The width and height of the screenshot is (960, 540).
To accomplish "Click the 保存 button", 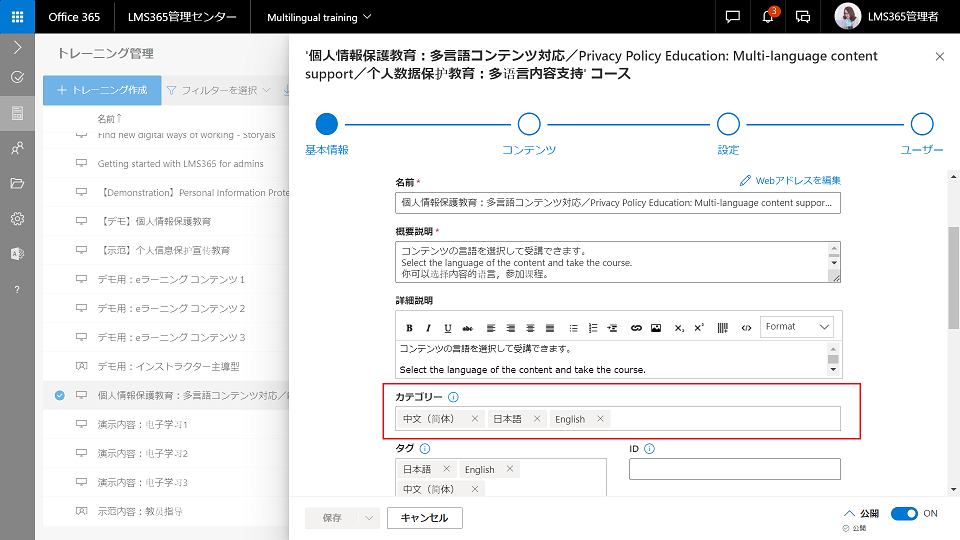I will [x=332, y=518].
